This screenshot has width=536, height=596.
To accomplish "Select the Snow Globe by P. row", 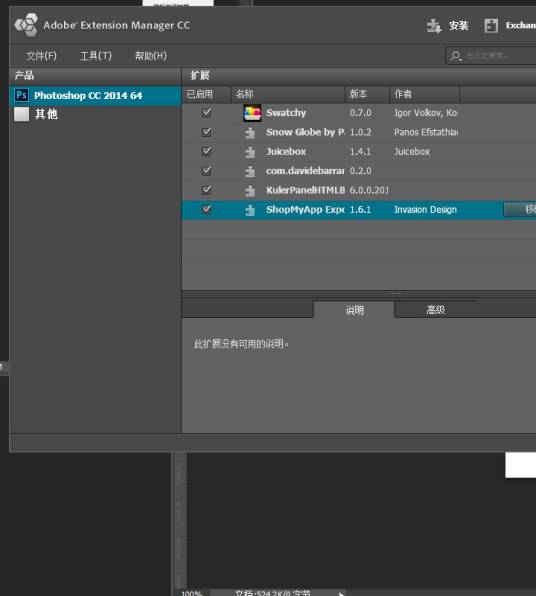I will (x=359, y=132).
